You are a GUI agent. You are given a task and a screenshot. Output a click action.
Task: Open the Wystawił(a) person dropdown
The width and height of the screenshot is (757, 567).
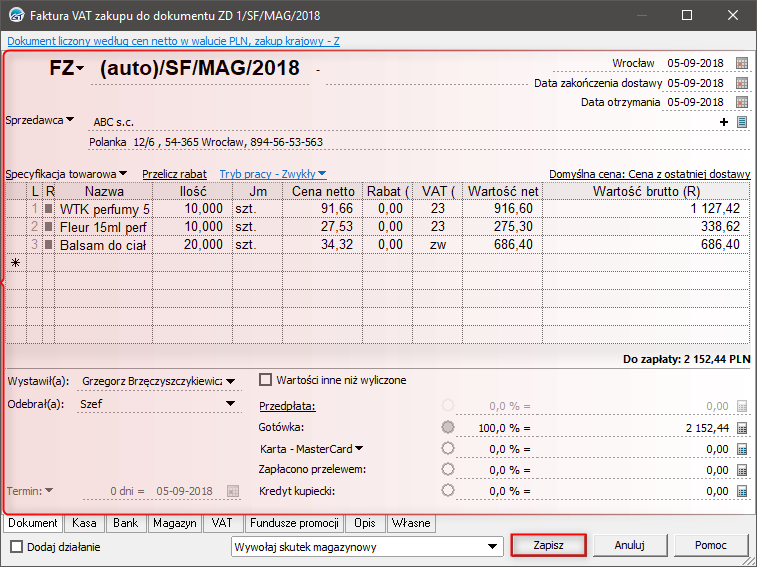point(231,382)
